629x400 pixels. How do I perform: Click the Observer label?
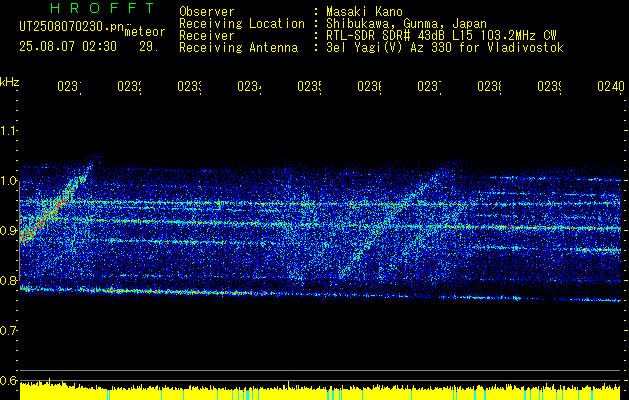207,12
